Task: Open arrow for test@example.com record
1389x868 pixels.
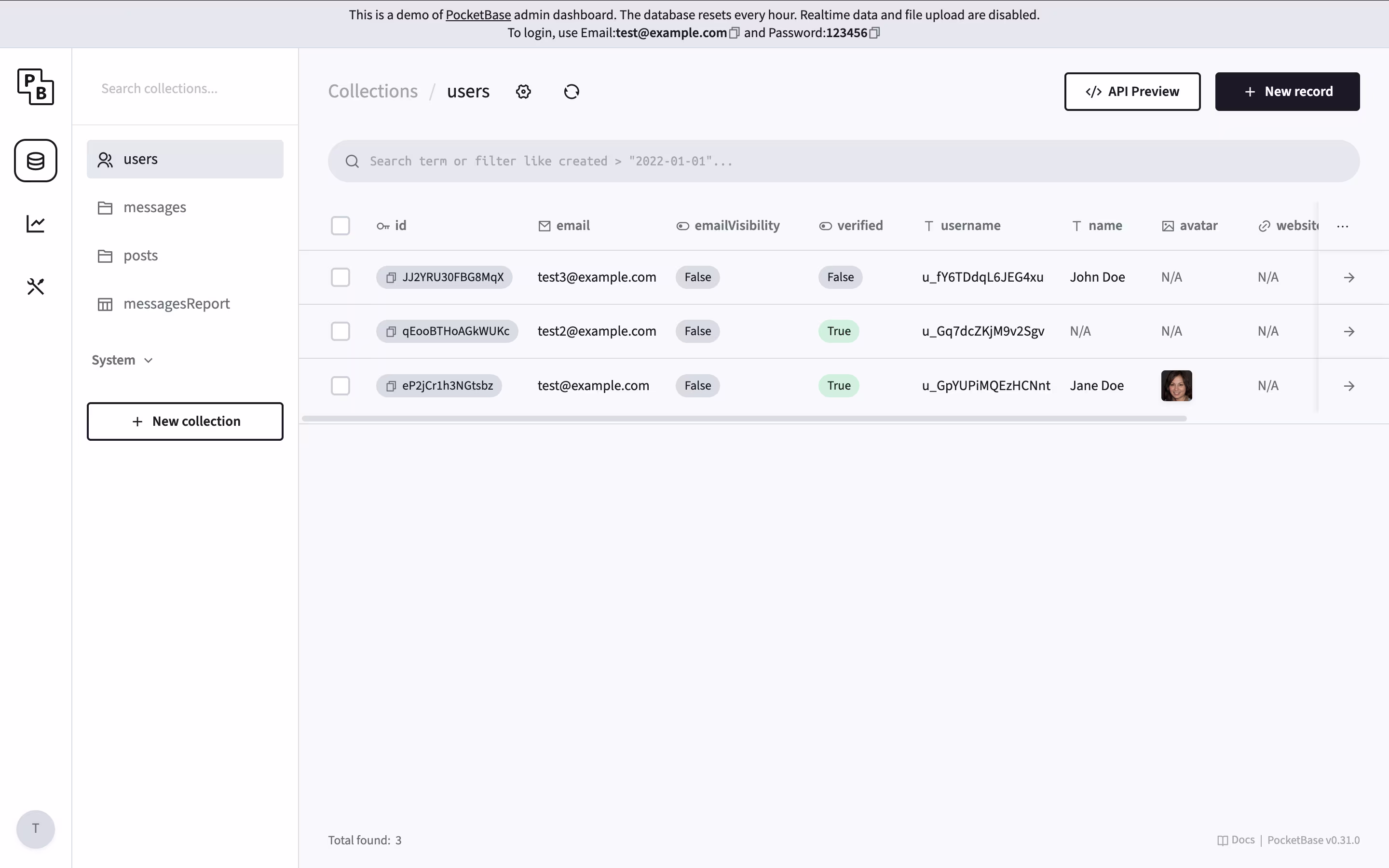Action: [x=1349, y=386]
